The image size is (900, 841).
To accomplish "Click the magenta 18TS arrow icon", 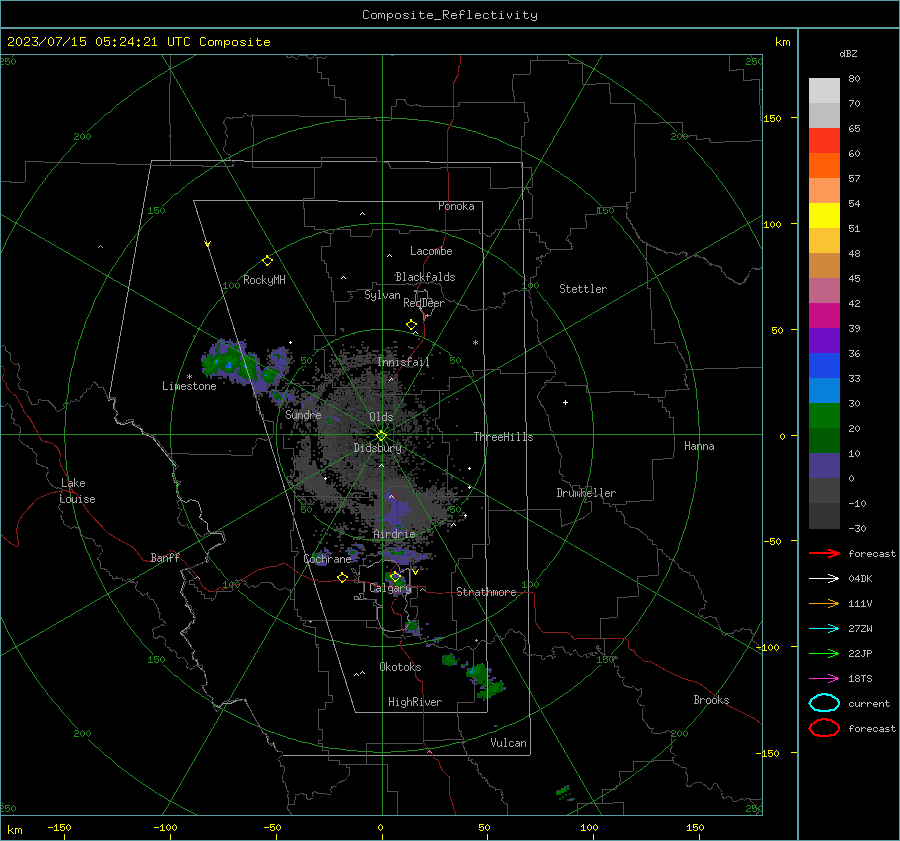I will [x=824, y=679].
